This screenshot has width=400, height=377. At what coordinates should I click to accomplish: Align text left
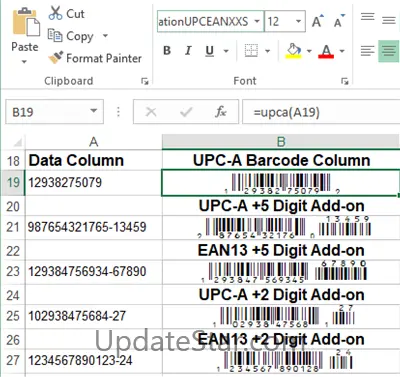pos(368,51)
